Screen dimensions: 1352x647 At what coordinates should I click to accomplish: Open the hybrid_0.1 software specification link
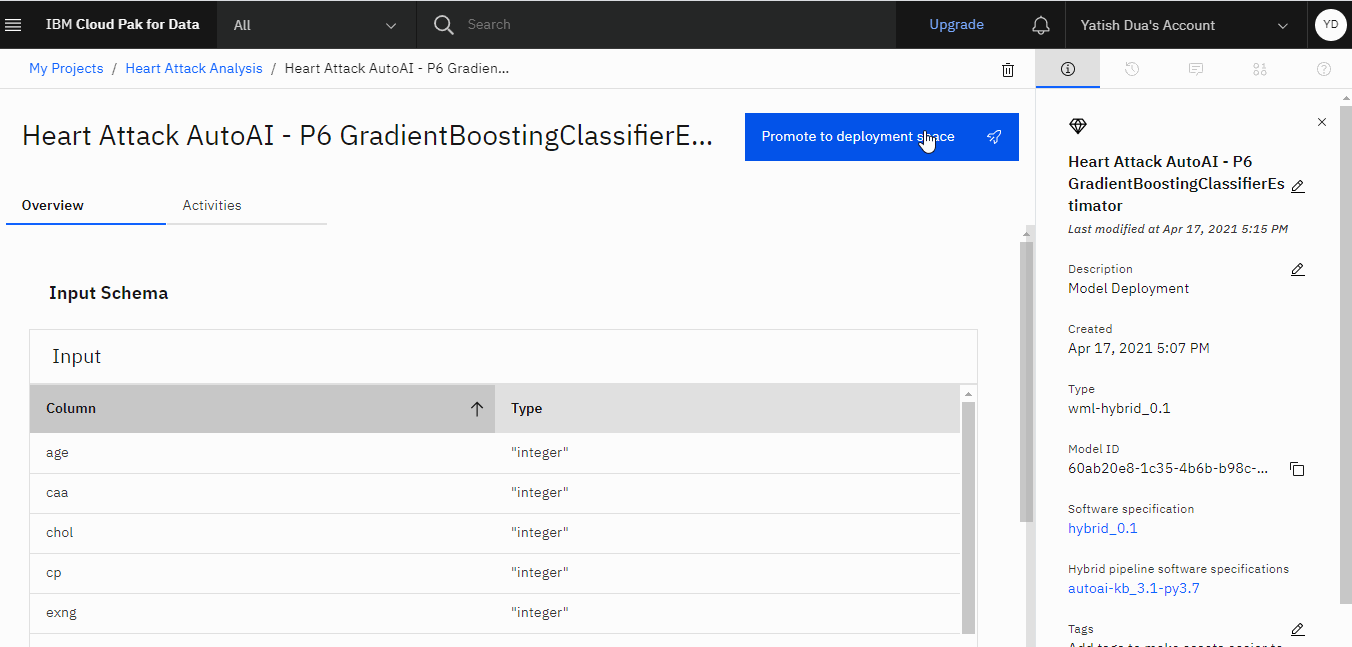(1103, 528)
